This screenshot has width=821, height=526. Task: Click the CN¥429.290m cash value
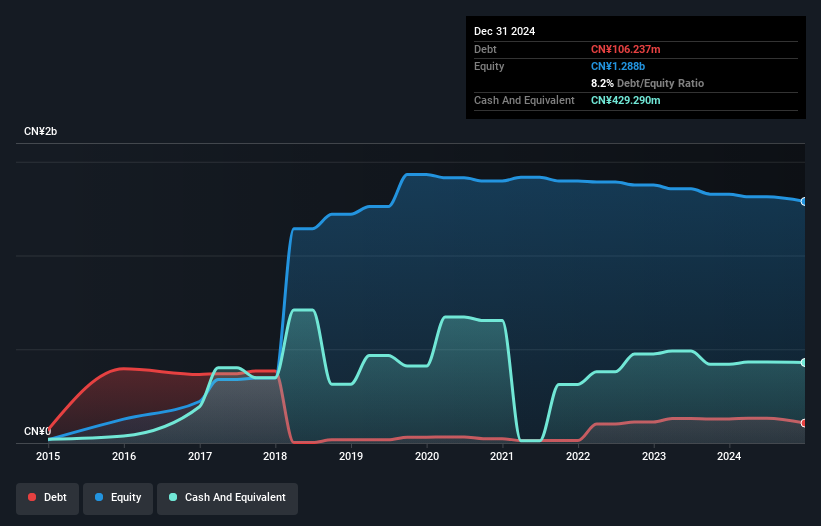click(626, 100)
